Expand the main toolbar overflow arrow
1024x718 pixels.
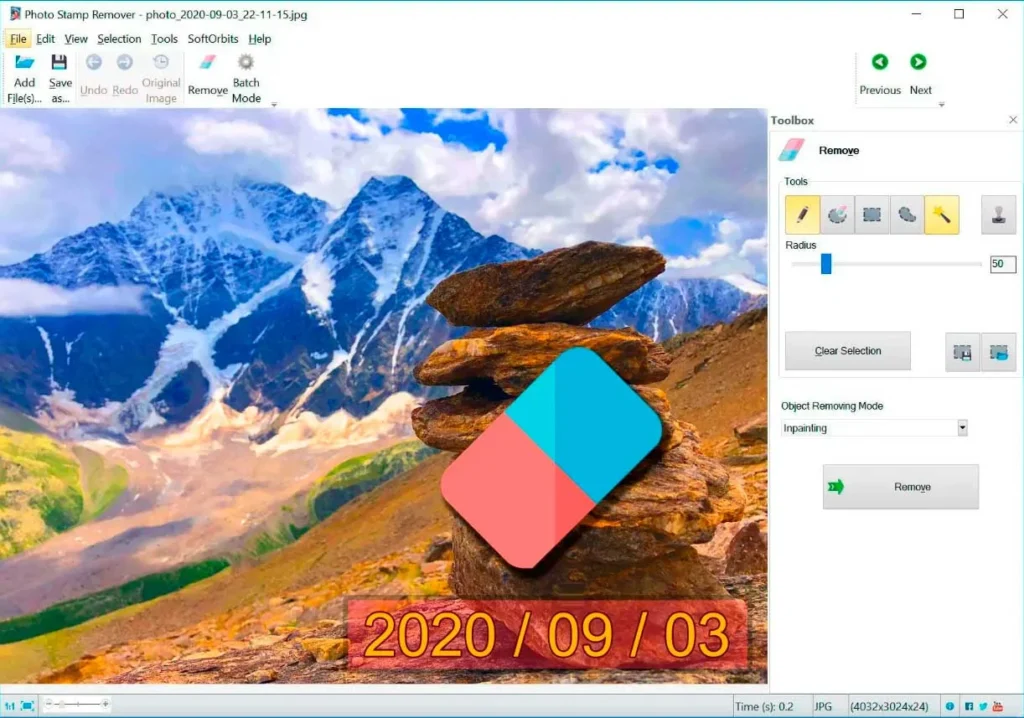coord(274,104)
